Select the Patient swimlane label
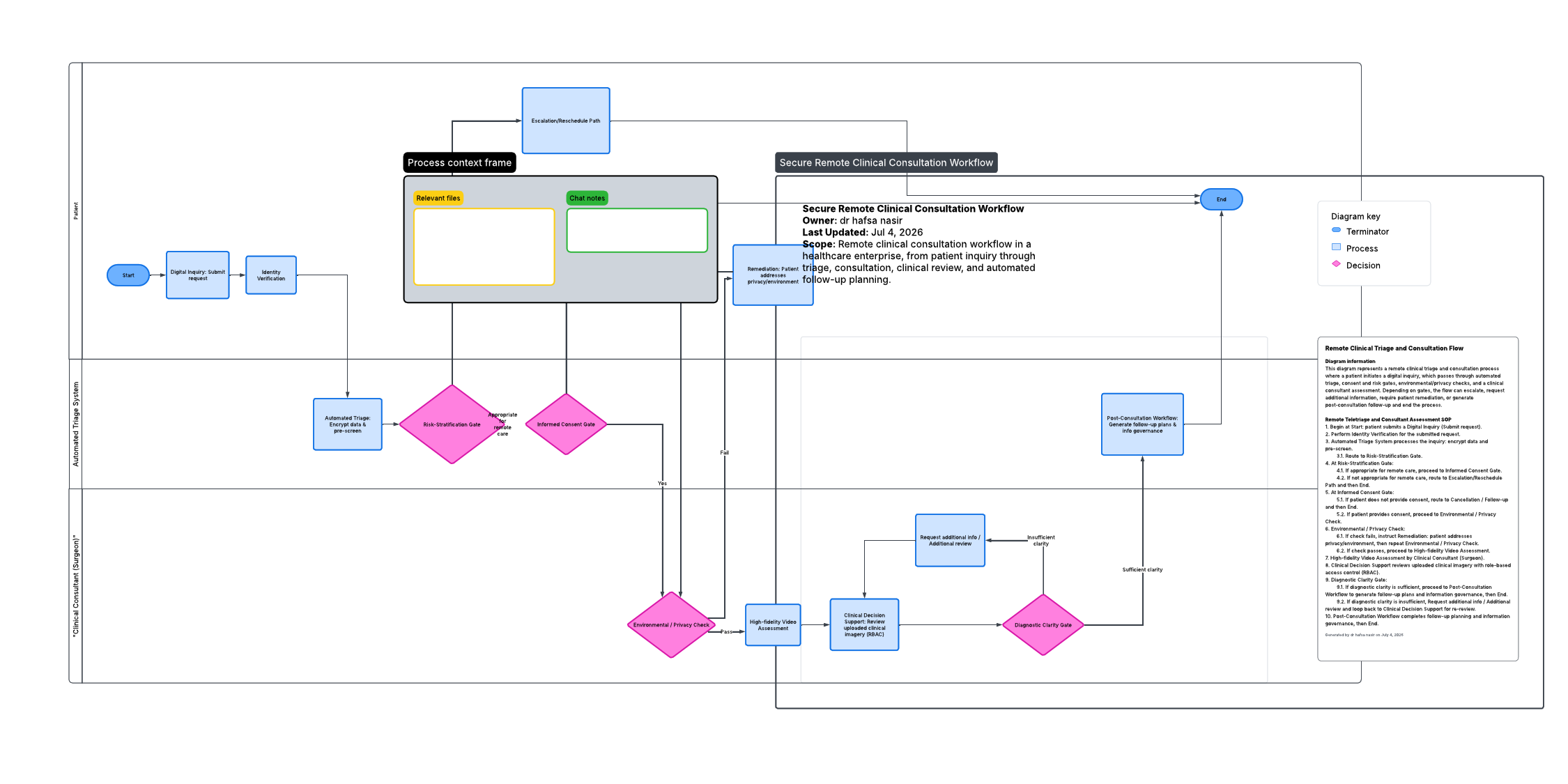This screenshot has width=1568, height=784. [76, 211]
